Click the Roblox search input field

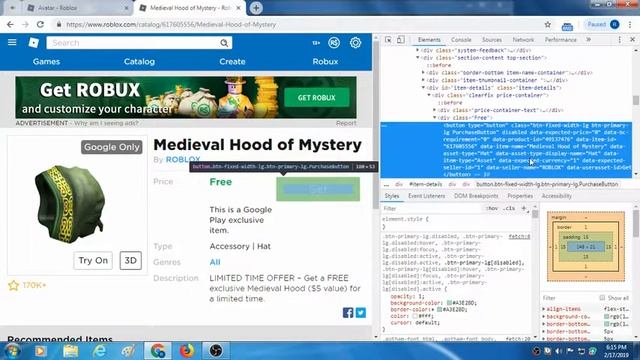133,43
